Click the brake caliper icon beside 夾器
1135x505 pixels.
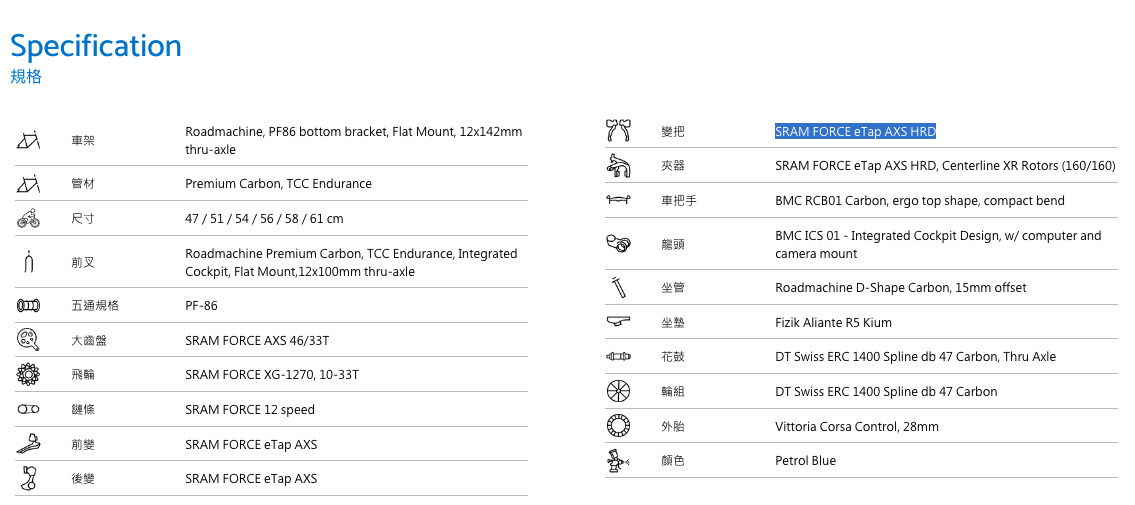[618, 166]
